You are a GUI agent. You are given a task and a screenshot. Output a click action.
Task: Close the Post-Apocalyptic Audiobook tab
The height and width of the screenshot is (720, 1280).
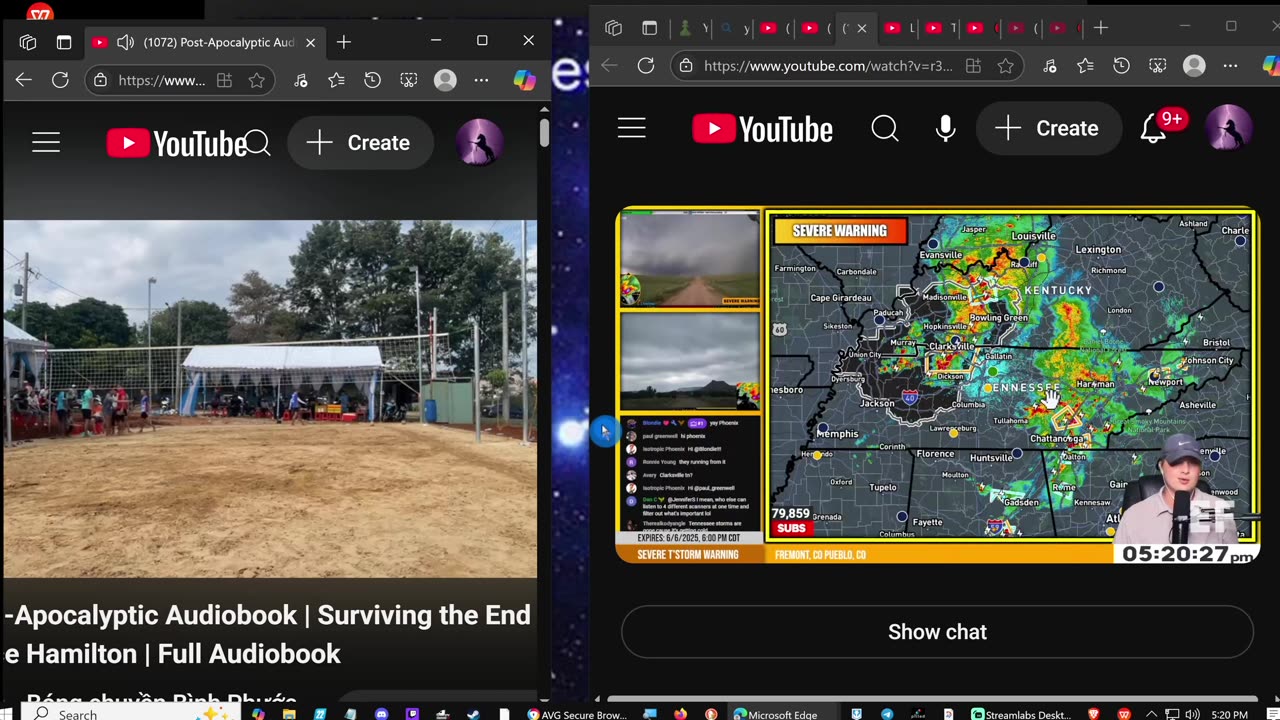pos(310,42)
